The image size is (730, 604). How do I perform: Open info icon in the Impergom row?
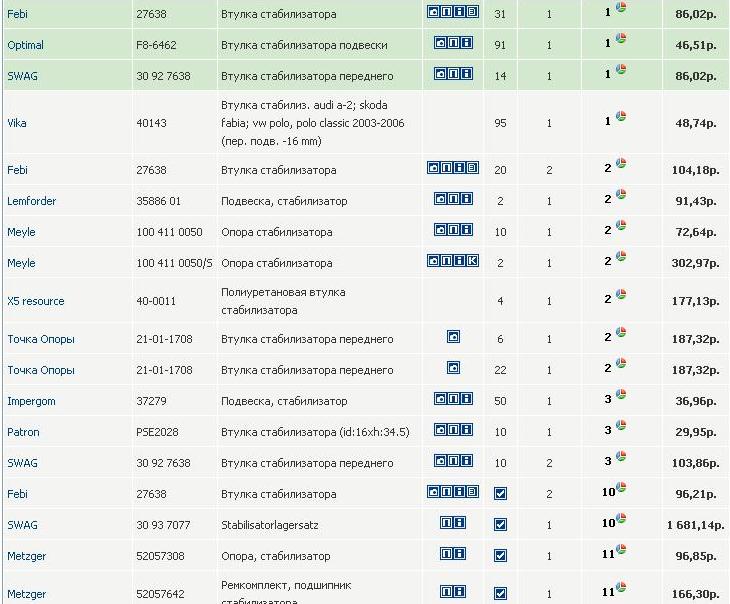click(x=466, y=399)
